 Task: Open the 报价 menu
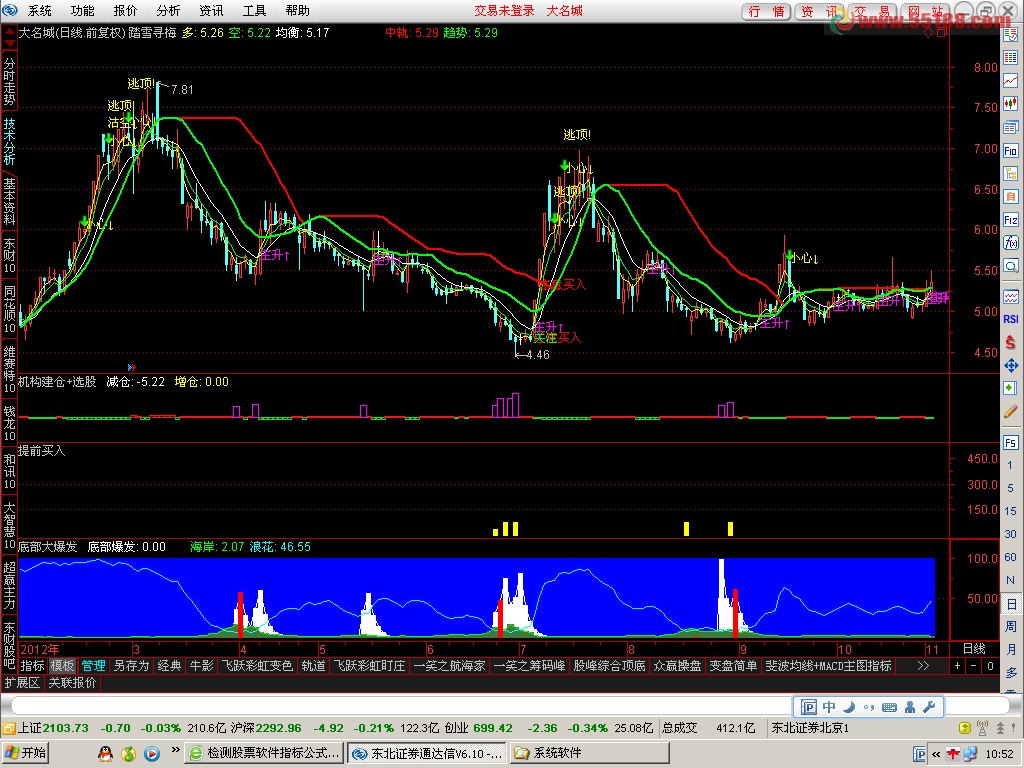point(125,10)
